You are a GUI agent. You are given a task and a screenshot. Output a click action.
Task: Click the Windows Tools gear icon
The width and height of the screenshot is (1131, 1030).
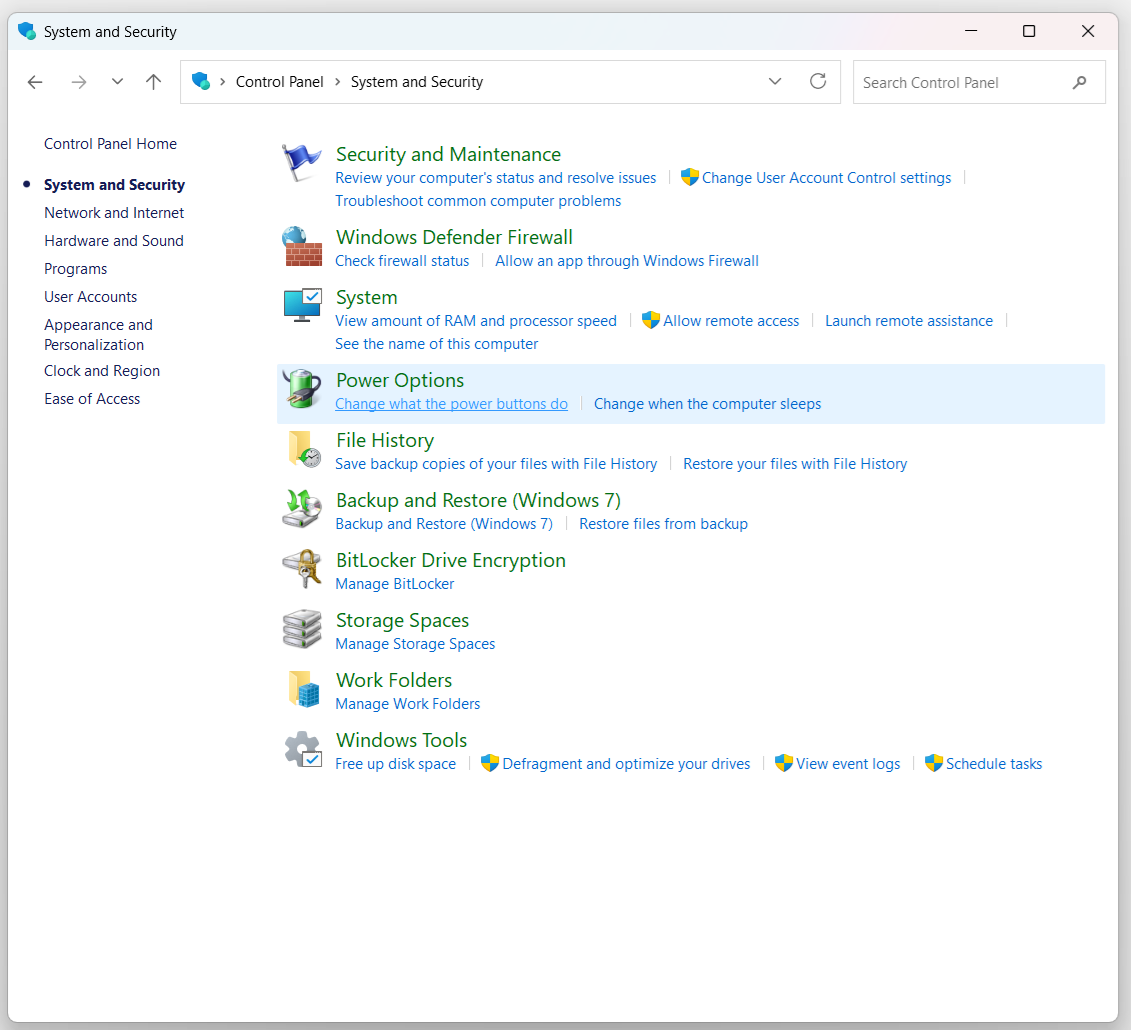coord(302,749)
